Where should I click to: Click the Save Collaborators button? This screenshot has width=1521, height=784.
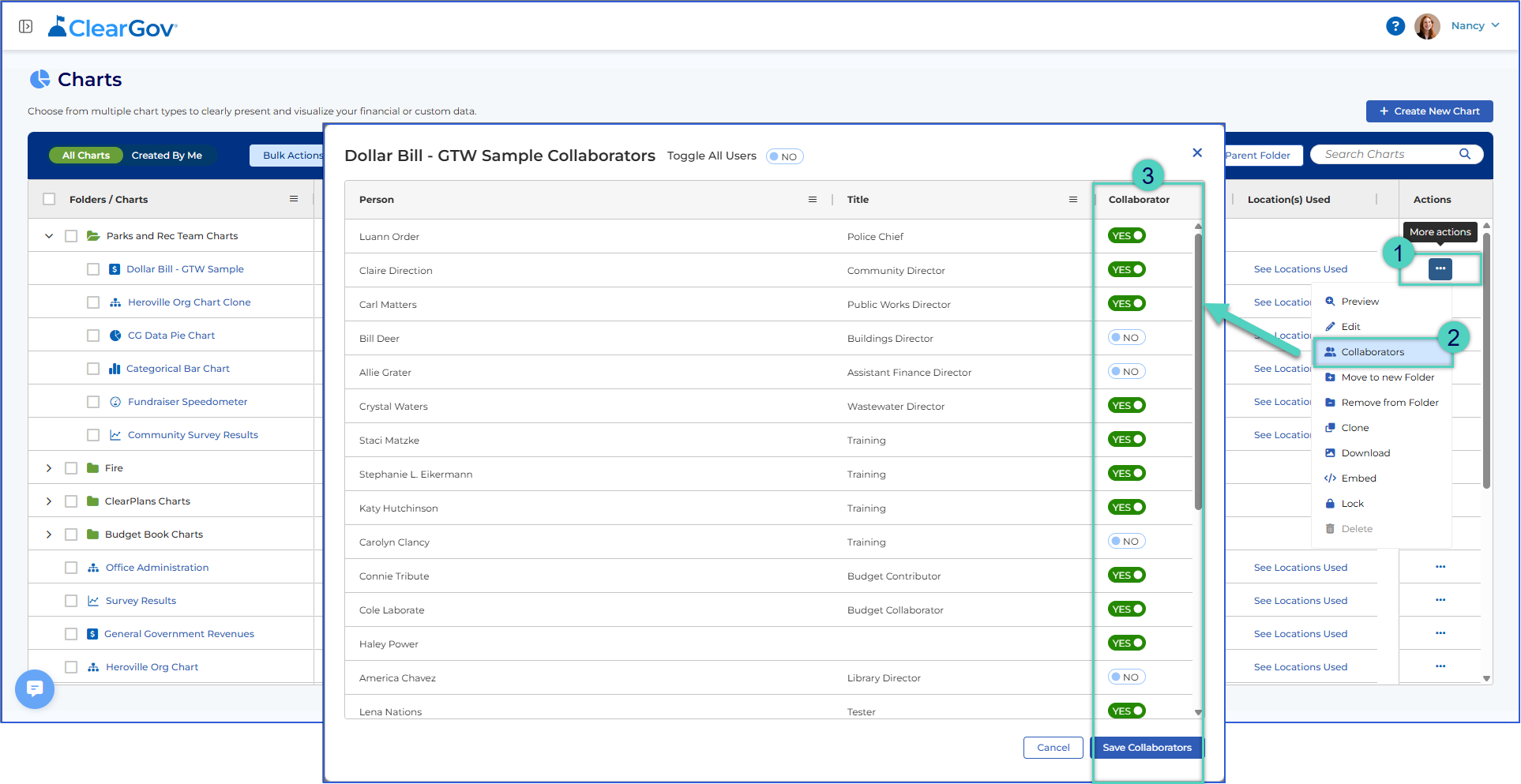click(x=1147, y=748)
